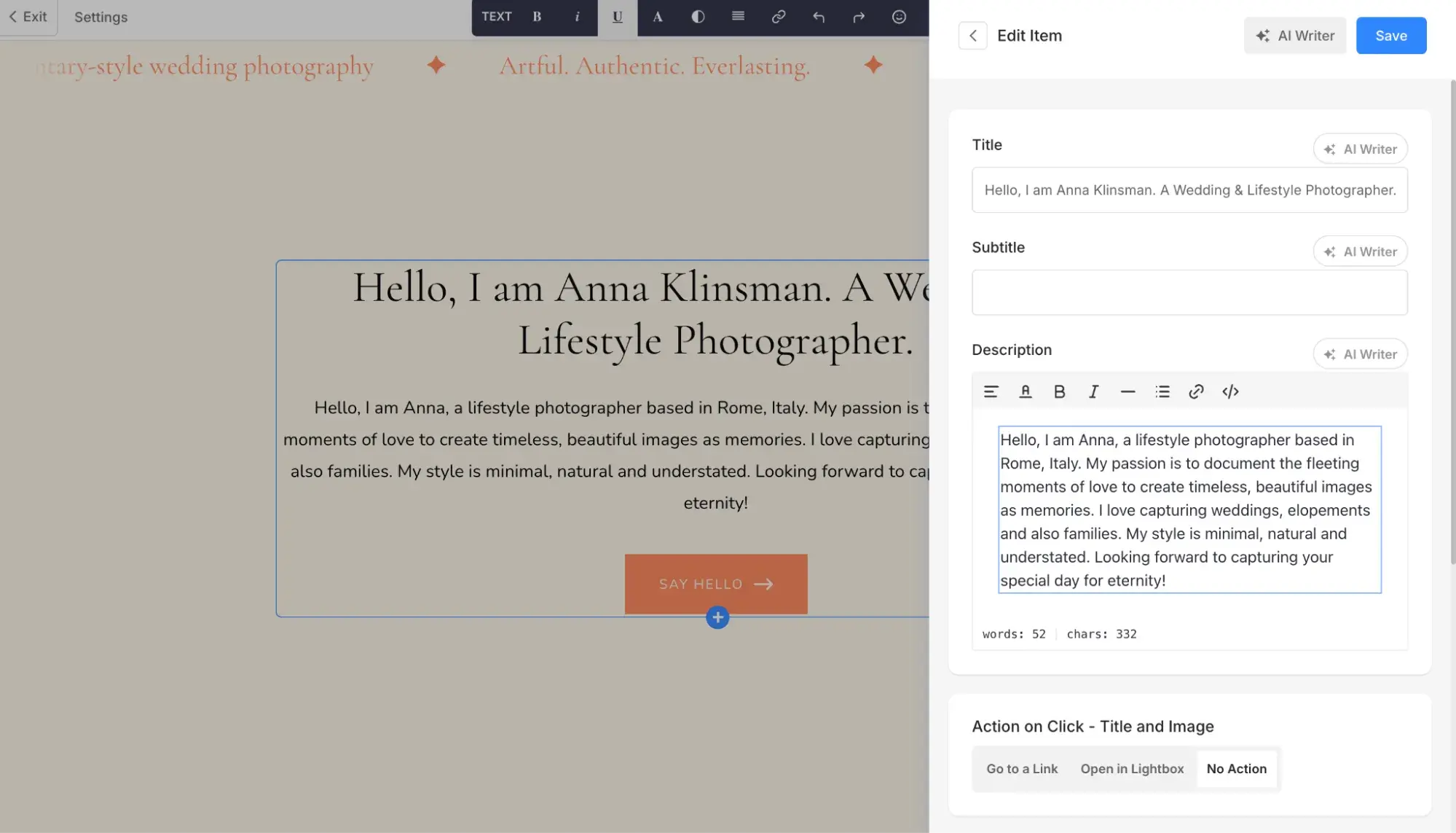Screen dimensions: 1456x833
Task: Click the undo arrow in top toolbar
Action: coord(819,17)
